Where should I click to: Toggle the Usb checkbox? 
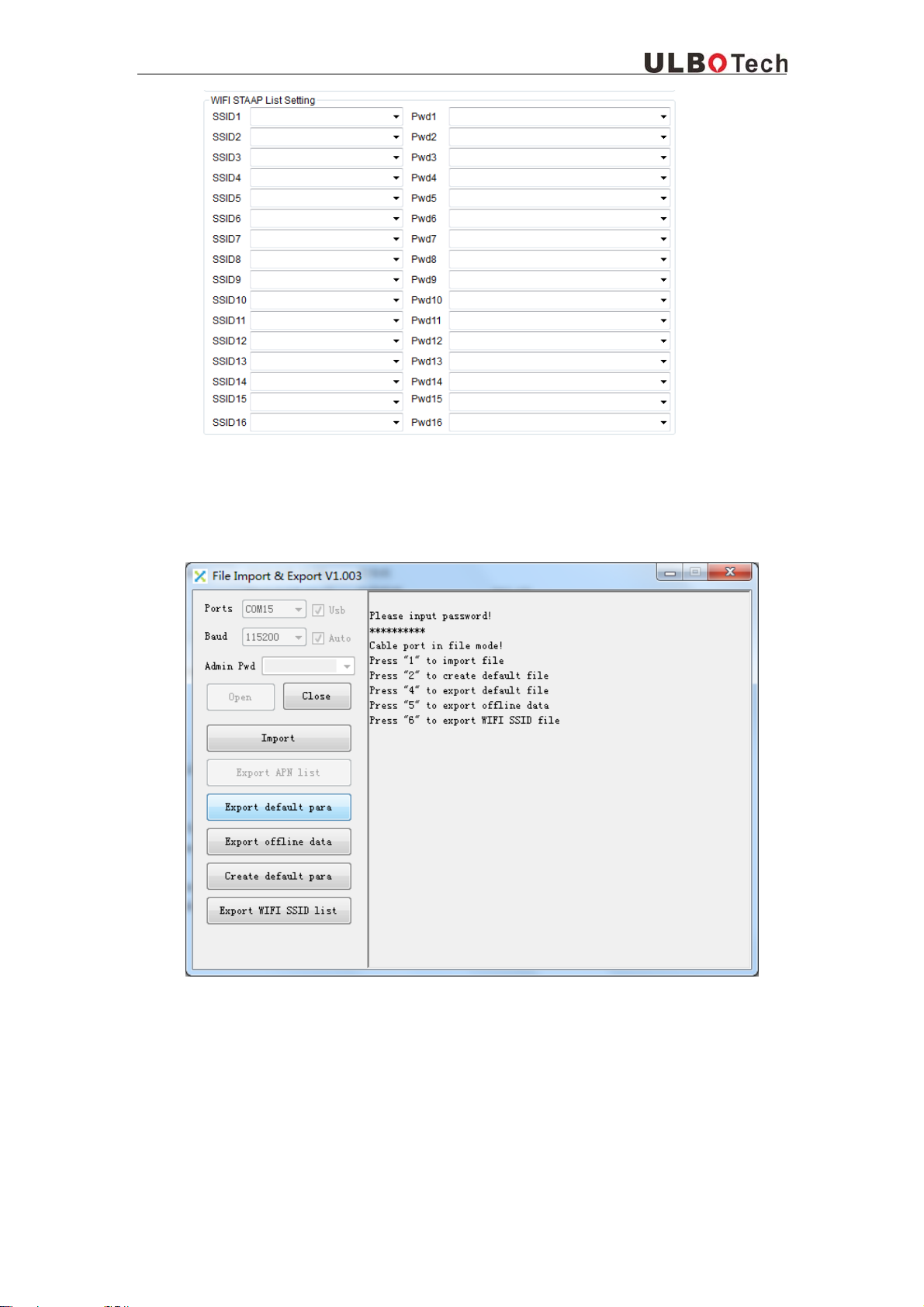pos(318,610)
